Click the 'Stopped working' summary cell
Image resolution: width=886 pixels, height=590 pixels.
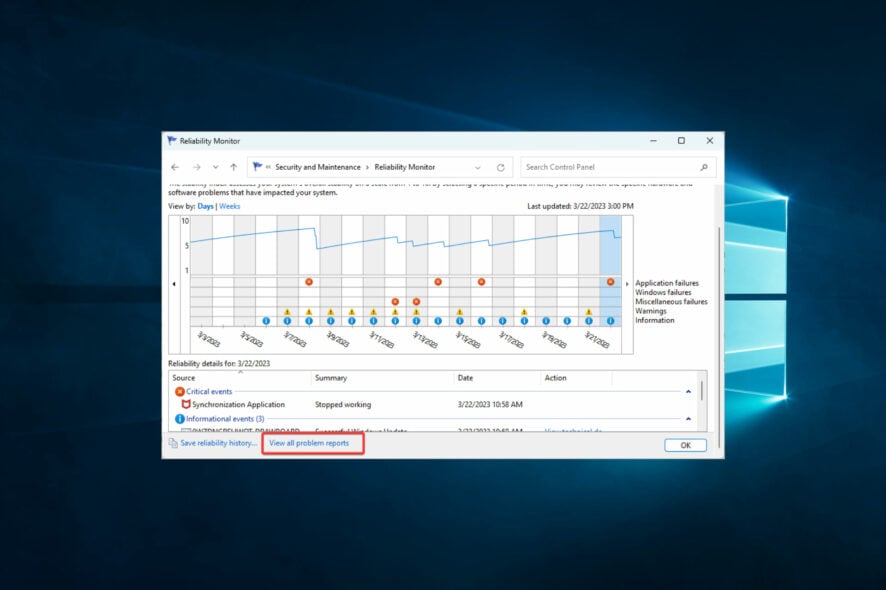tap(343, 405)
